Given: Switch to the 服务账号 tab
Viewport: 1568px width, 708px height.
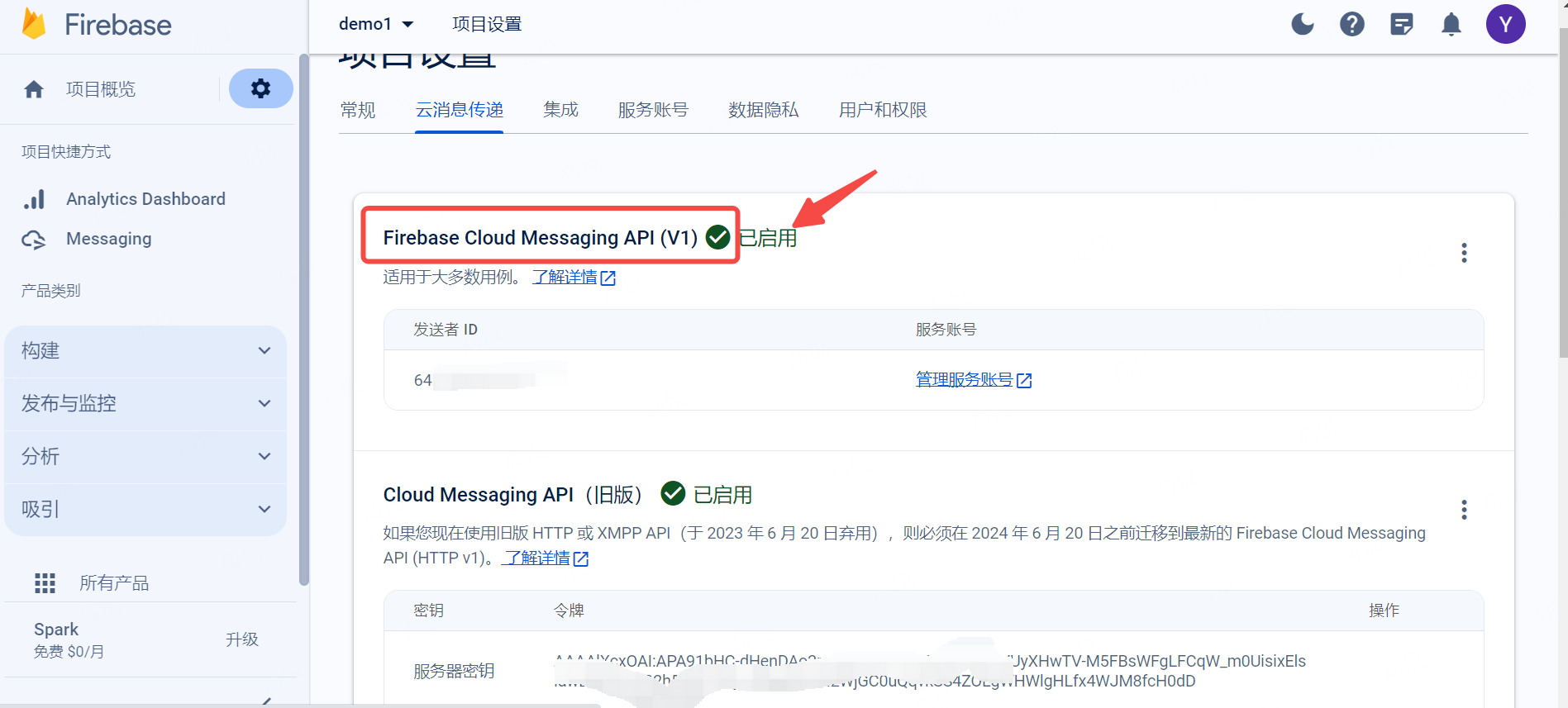Looking at the screenshot, I should click(652, 110).
